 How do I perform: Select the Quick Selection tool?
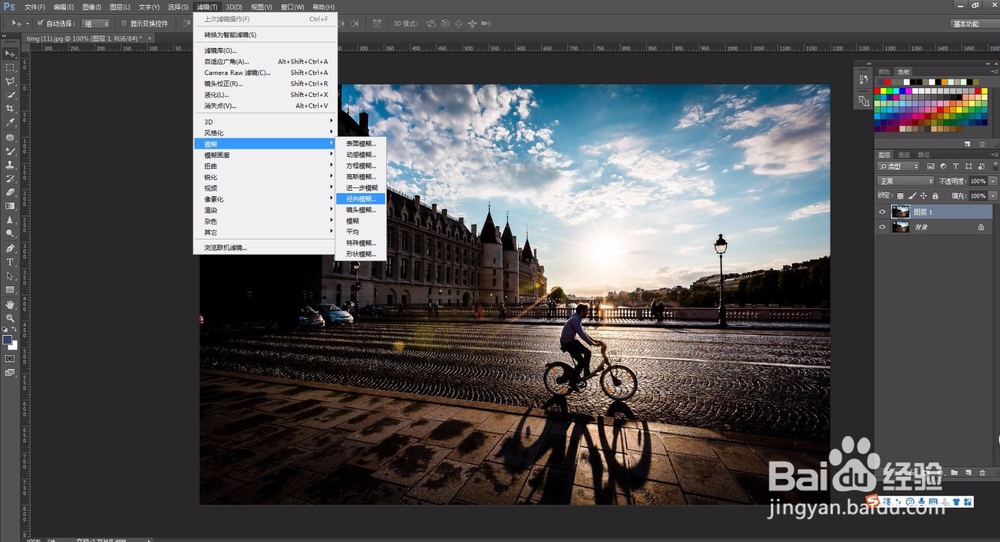coord(10,95)
